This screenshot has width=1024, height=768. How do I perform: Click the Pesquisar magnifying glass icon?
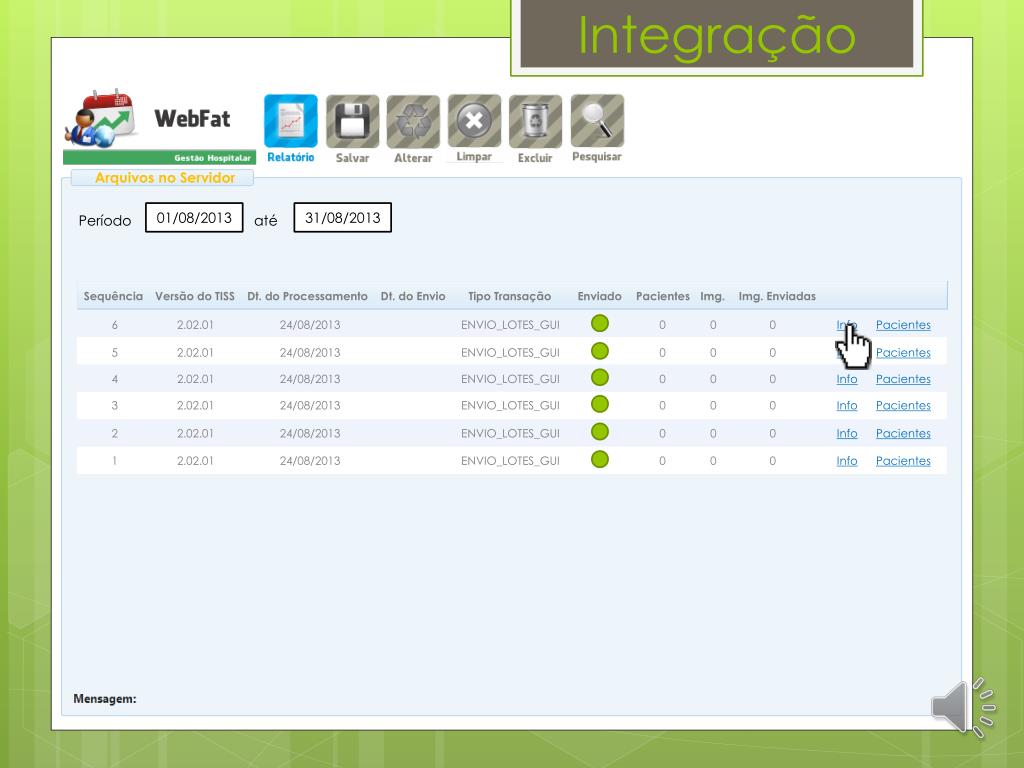pyautogui.click(x=597, y=121)
